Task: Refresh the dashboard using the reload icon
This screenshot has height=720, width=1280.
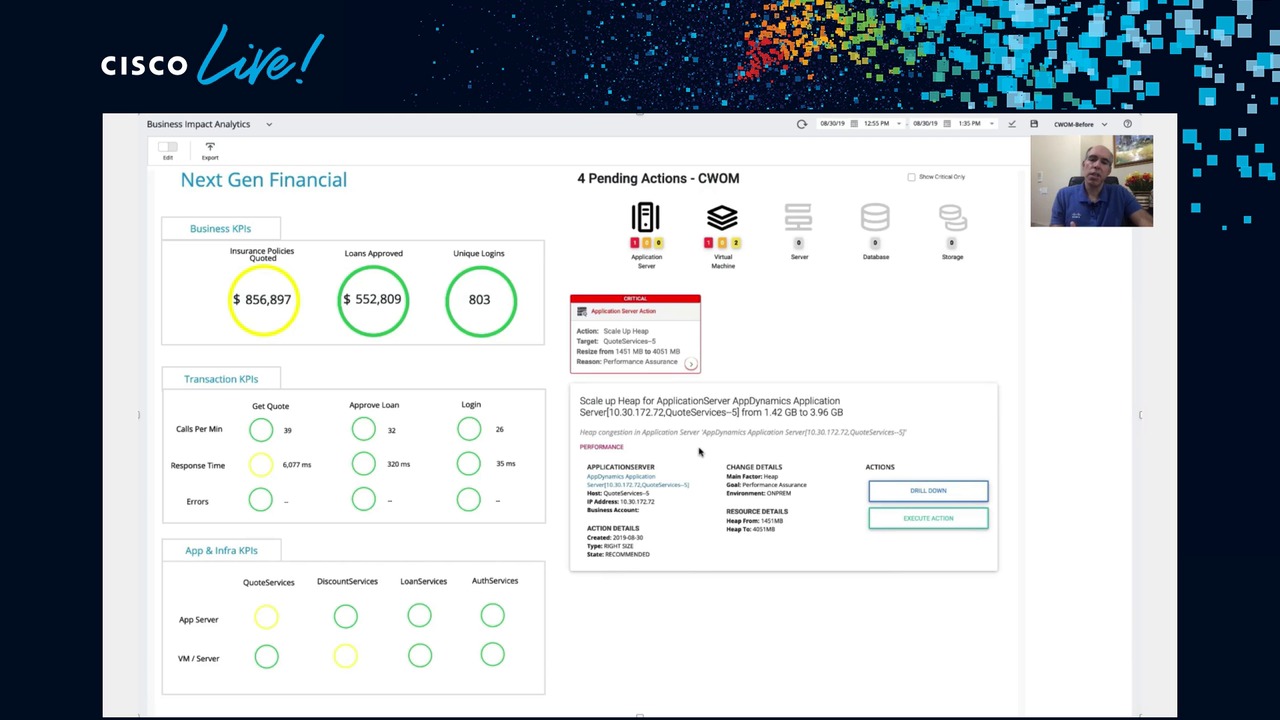Action: tap(801, 124)
